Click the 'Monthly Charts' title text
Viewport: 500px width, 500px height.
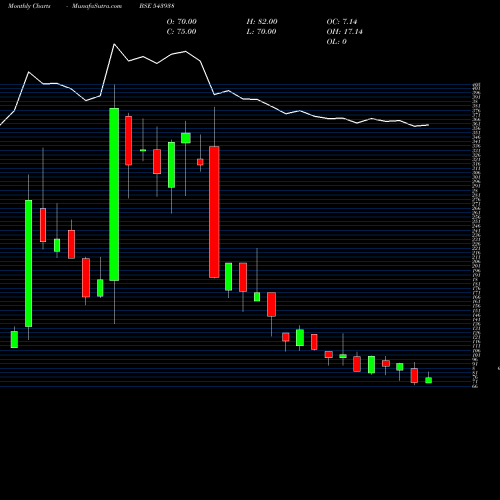pyautogui.click(x=29, y=6)
